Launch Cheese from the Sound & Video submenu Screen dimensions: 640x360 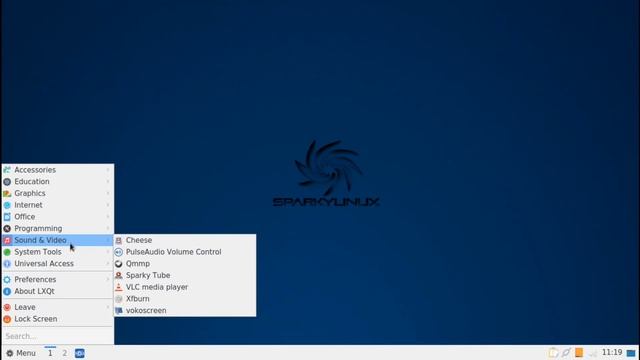185,240
